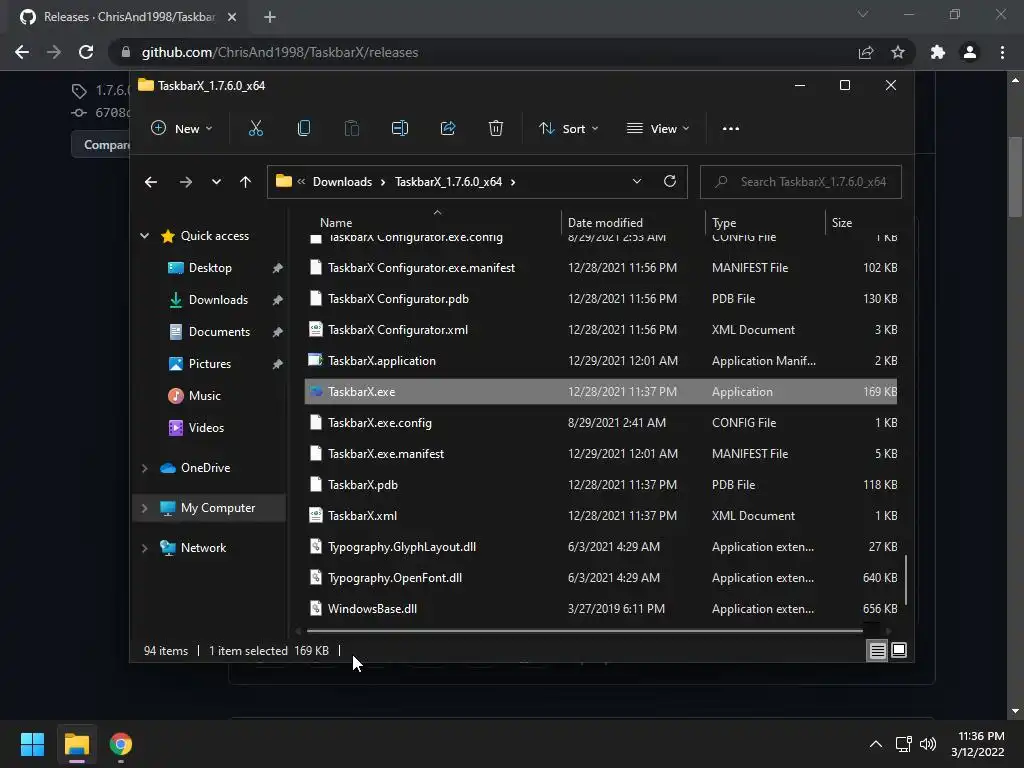Screen dimensions: 1024x768
Task: Switch to large thumbnails view icon in status bar
Action: tap(899, 650)
